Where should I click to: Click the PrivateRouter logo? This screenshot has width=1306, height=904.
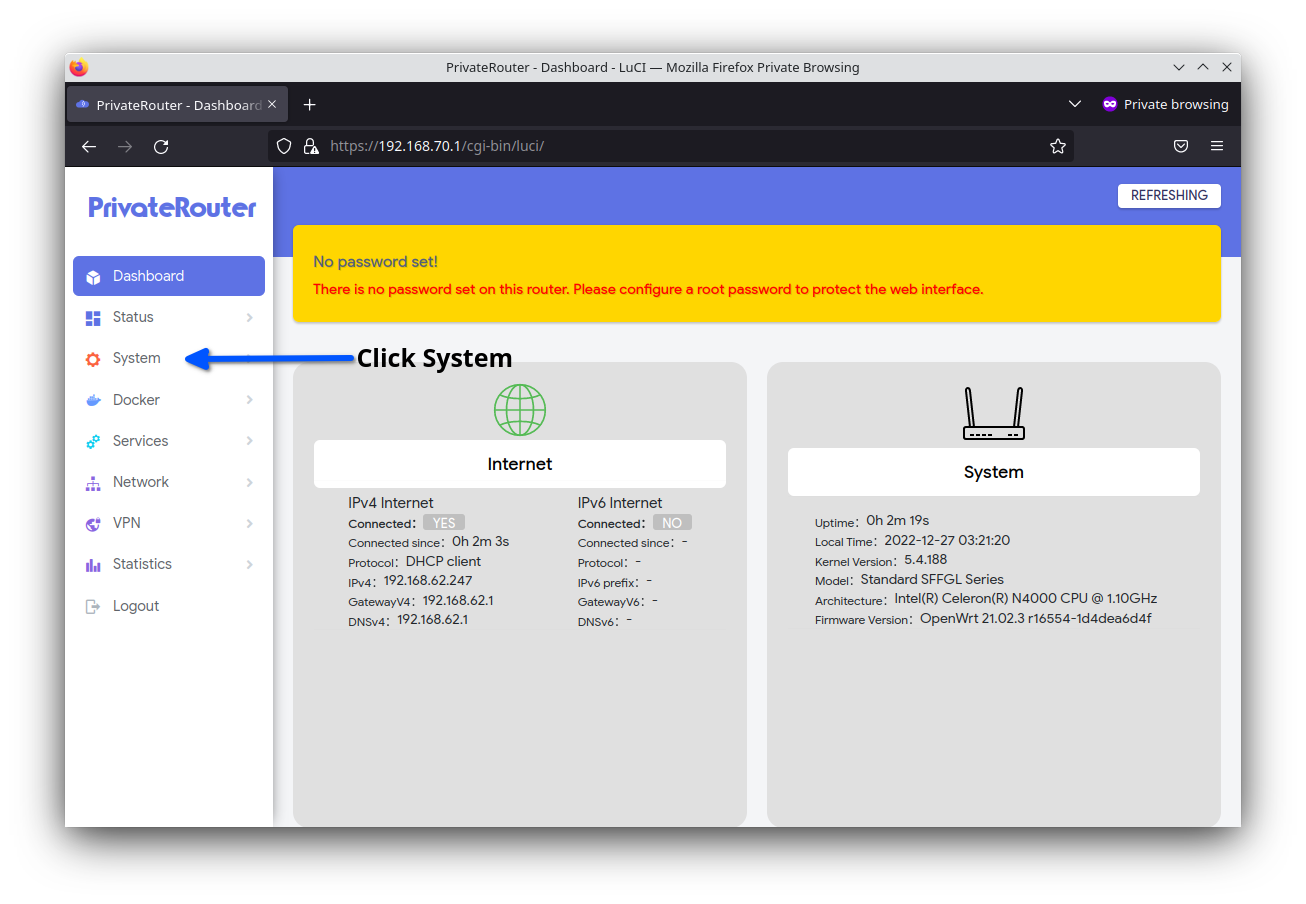(172, 208)
